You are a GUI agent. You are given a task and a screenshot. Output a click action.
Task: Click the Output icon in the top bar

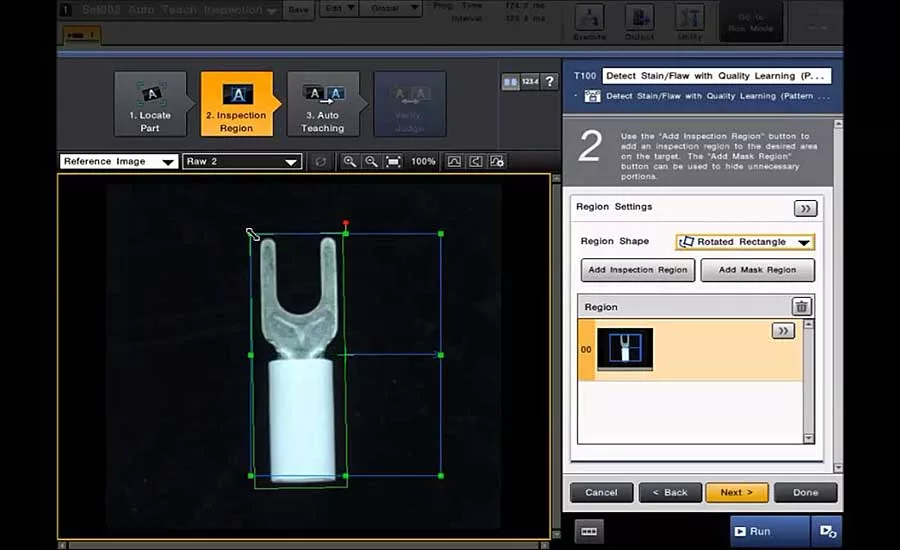(639, 23)
